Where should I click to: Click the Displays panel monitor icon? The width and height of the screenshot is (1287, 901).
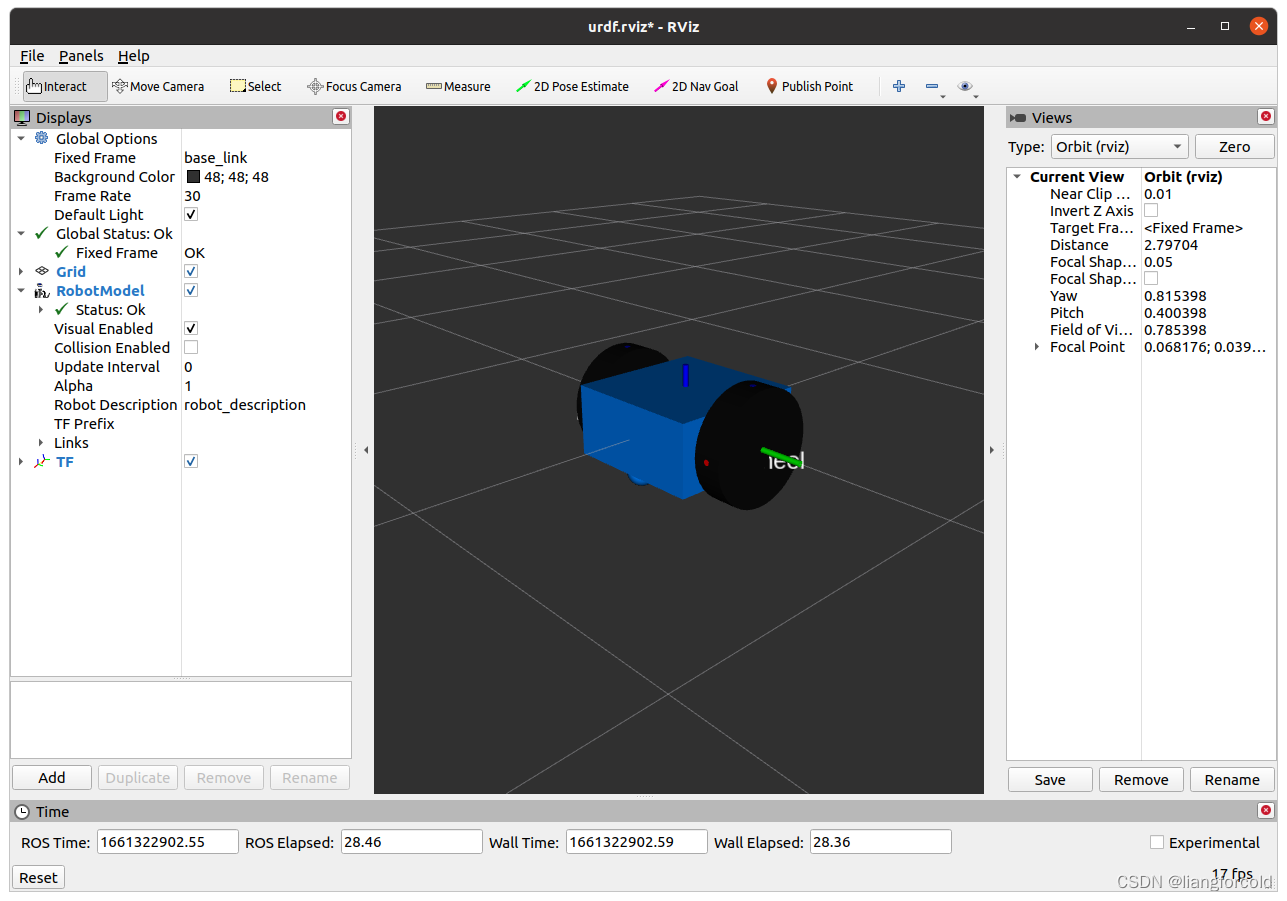(x=22, y=117)
